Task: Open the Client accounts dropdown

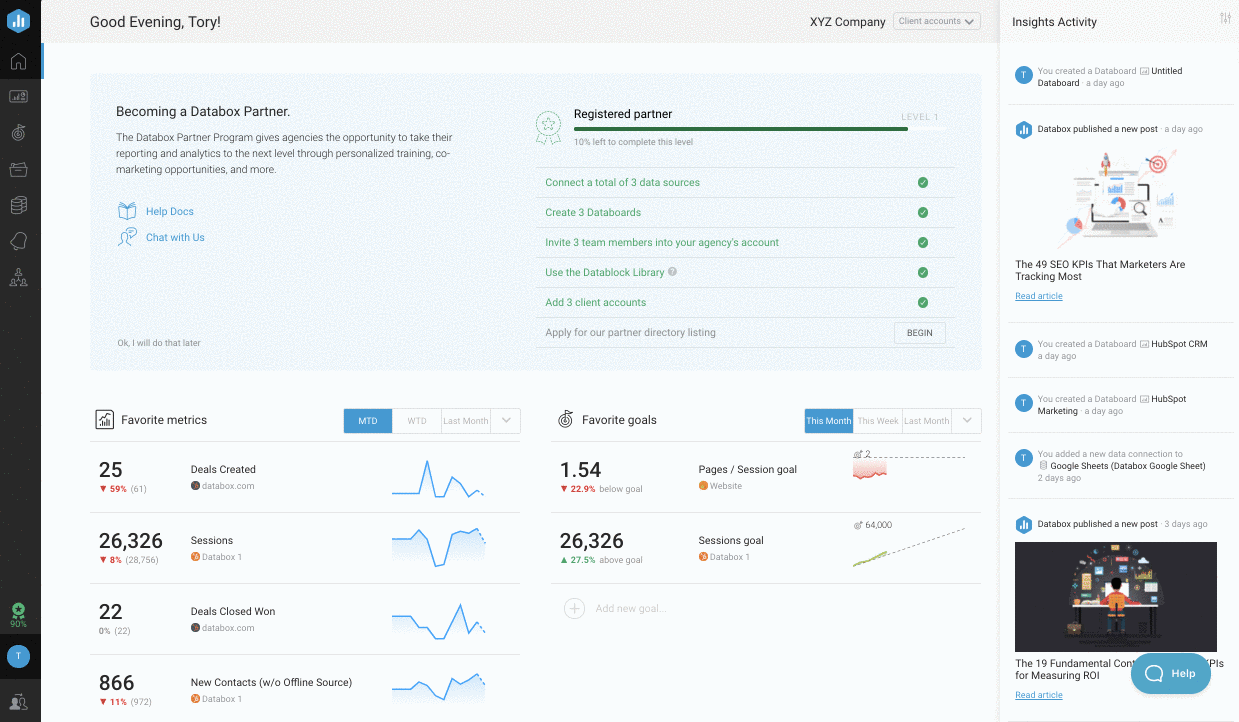Action: coord(936,21)
